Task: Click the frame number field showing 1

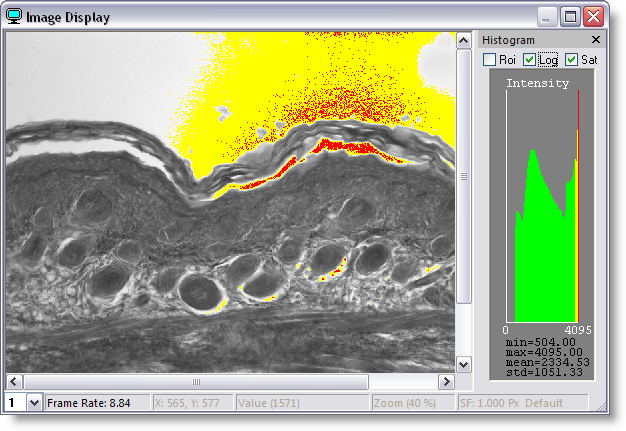Action: 14,402
